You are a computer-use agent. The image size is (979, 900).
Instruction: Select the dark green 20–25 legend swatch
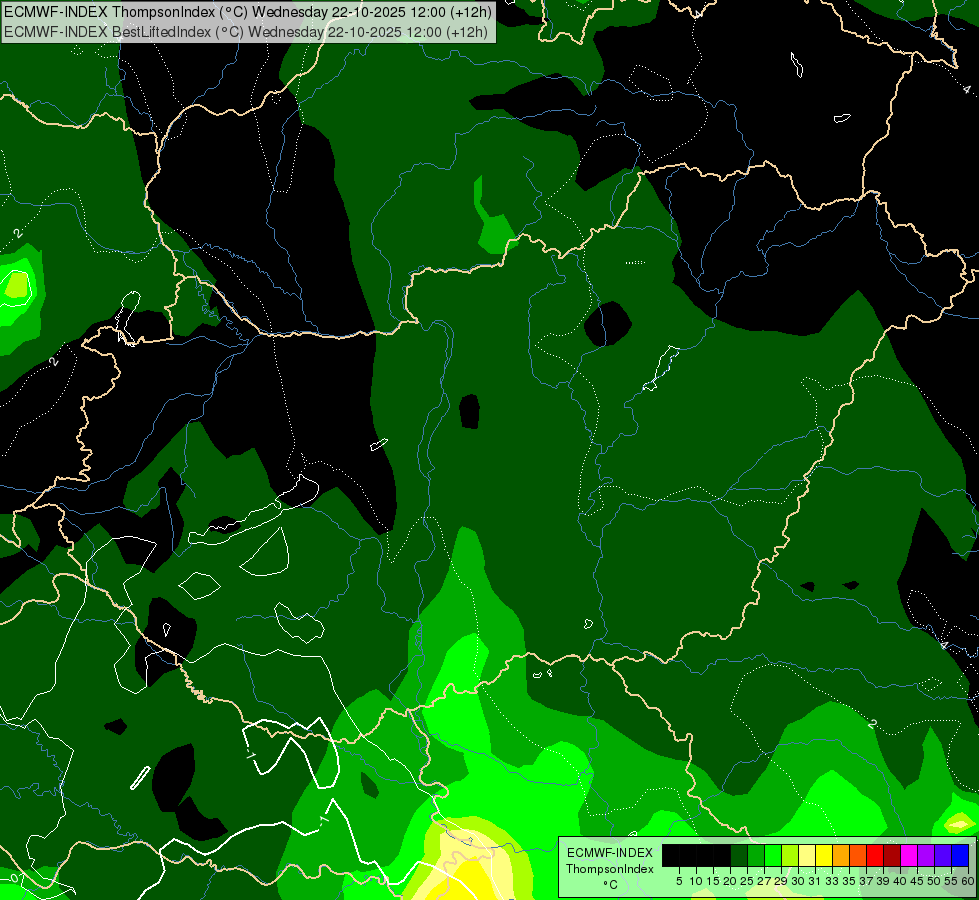click(x=739, y=855)
